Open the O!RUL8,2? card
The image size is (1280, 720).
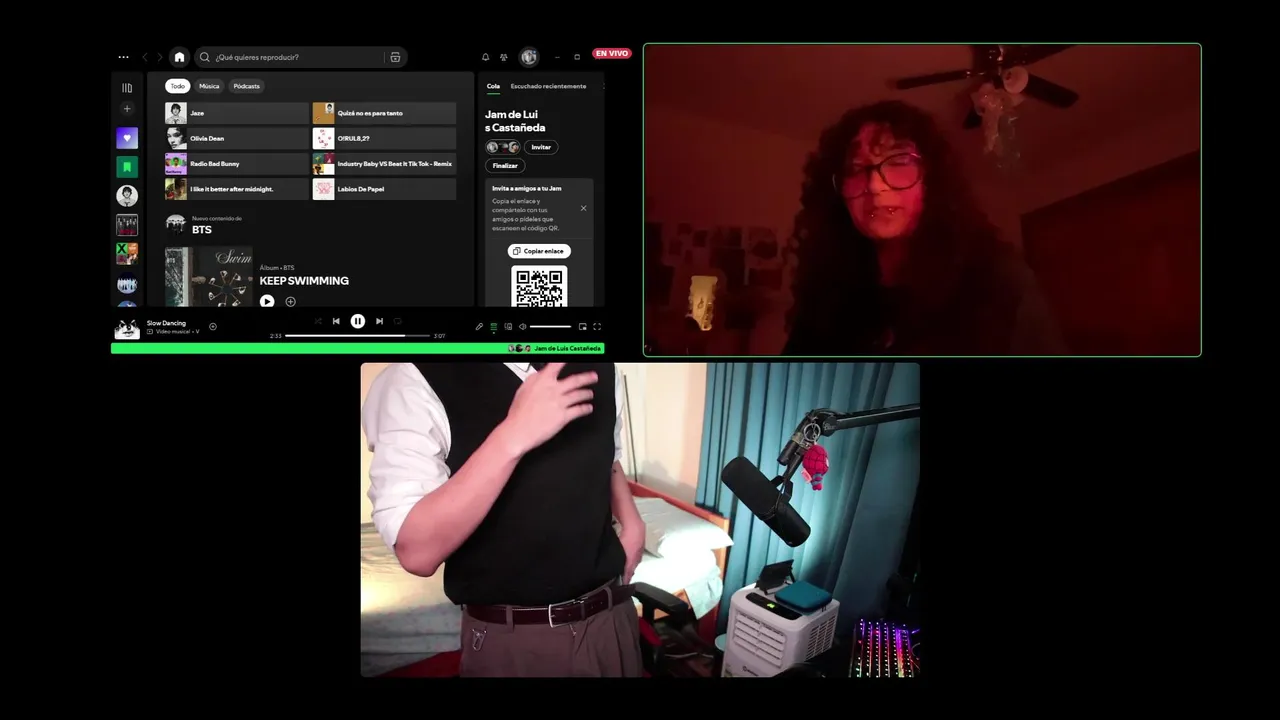click(x=384, y=138)
